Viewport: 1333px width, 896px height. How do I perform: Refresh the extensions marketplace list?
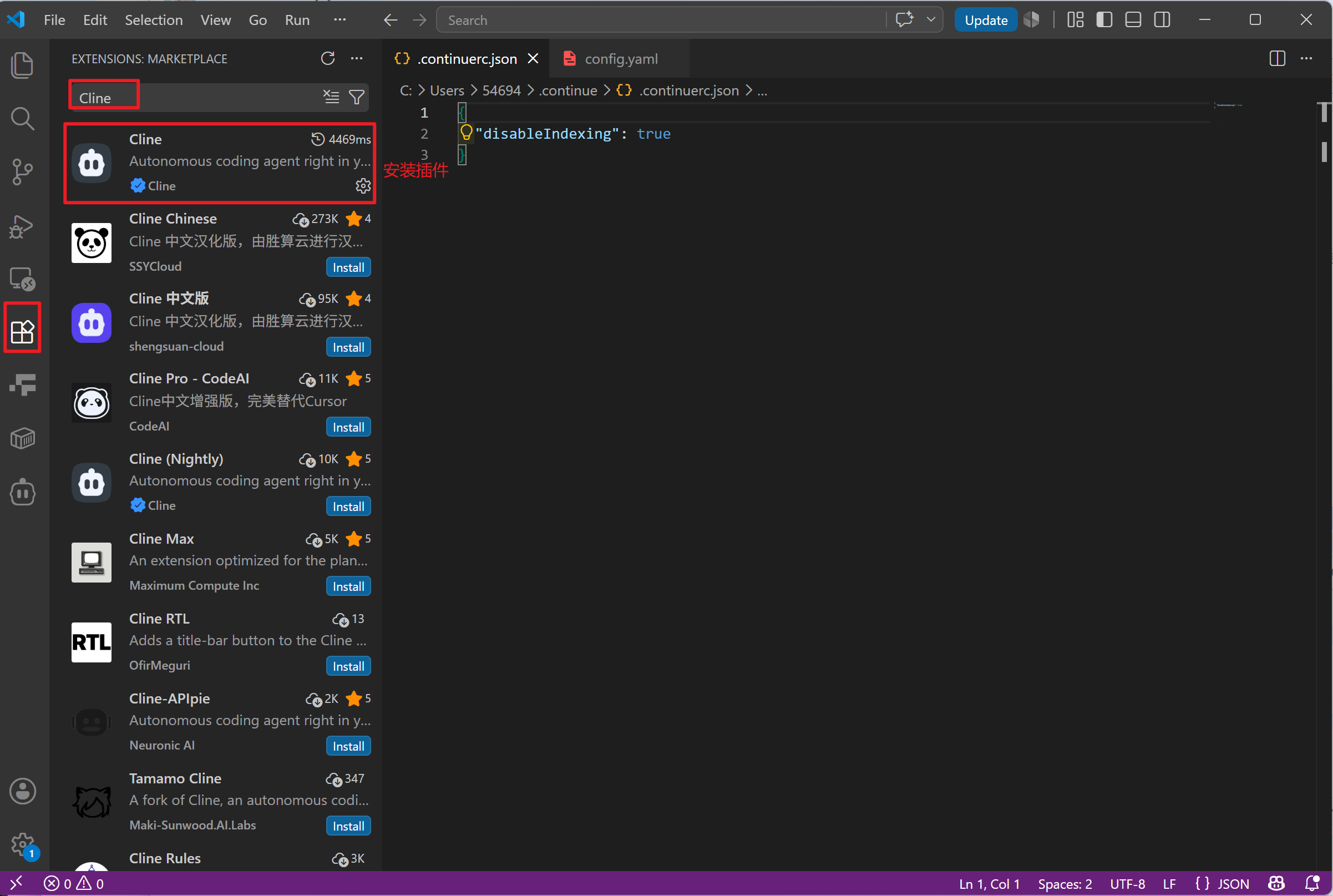328,58
